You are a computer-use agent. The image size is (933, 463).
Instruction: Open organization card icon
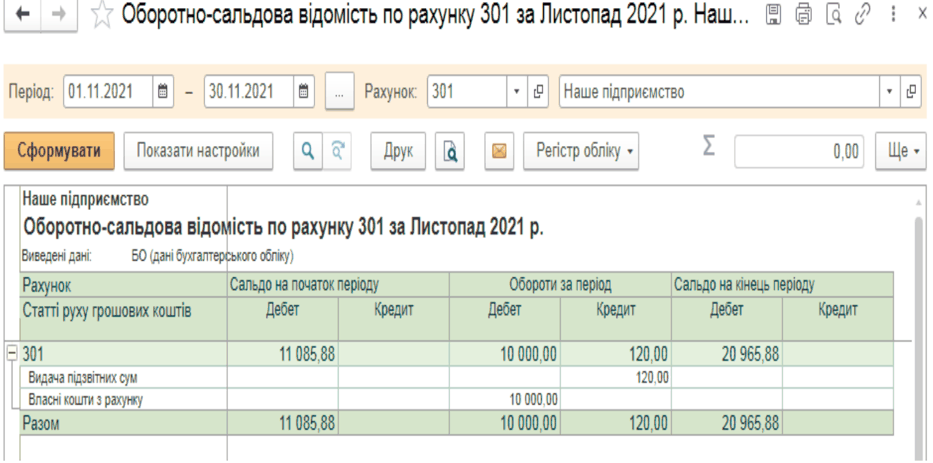910,92
